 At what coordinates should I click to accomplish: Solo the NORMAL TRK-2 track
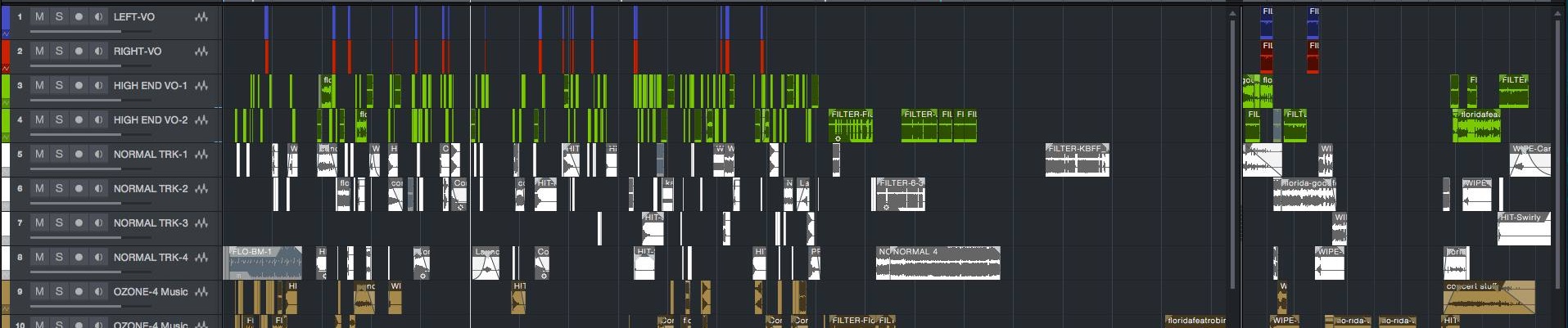point(59,188)
